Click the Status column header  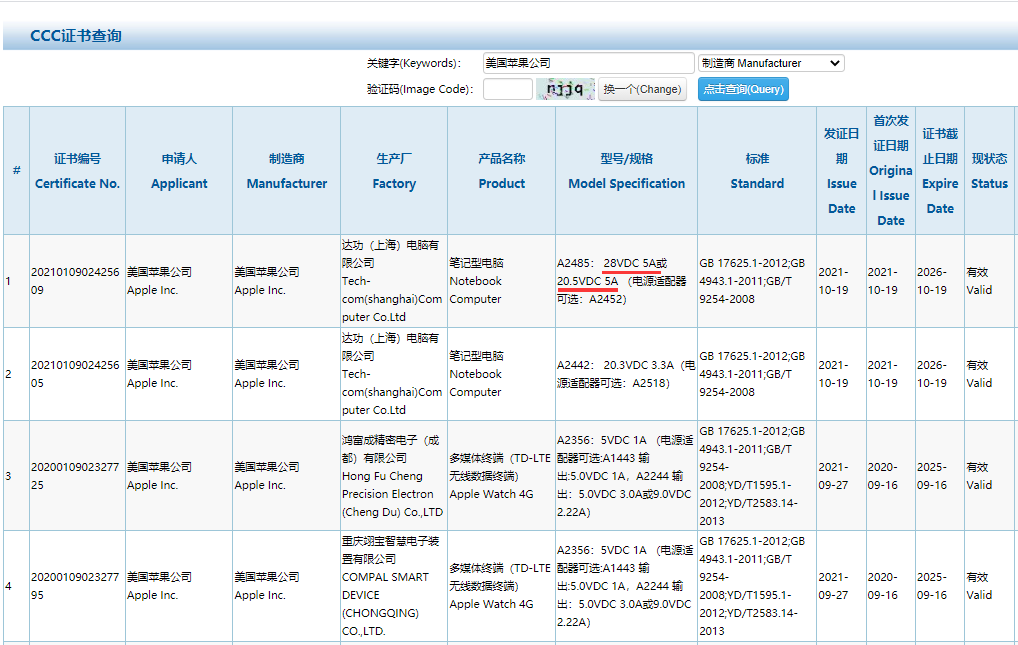[x=989, y=171]
